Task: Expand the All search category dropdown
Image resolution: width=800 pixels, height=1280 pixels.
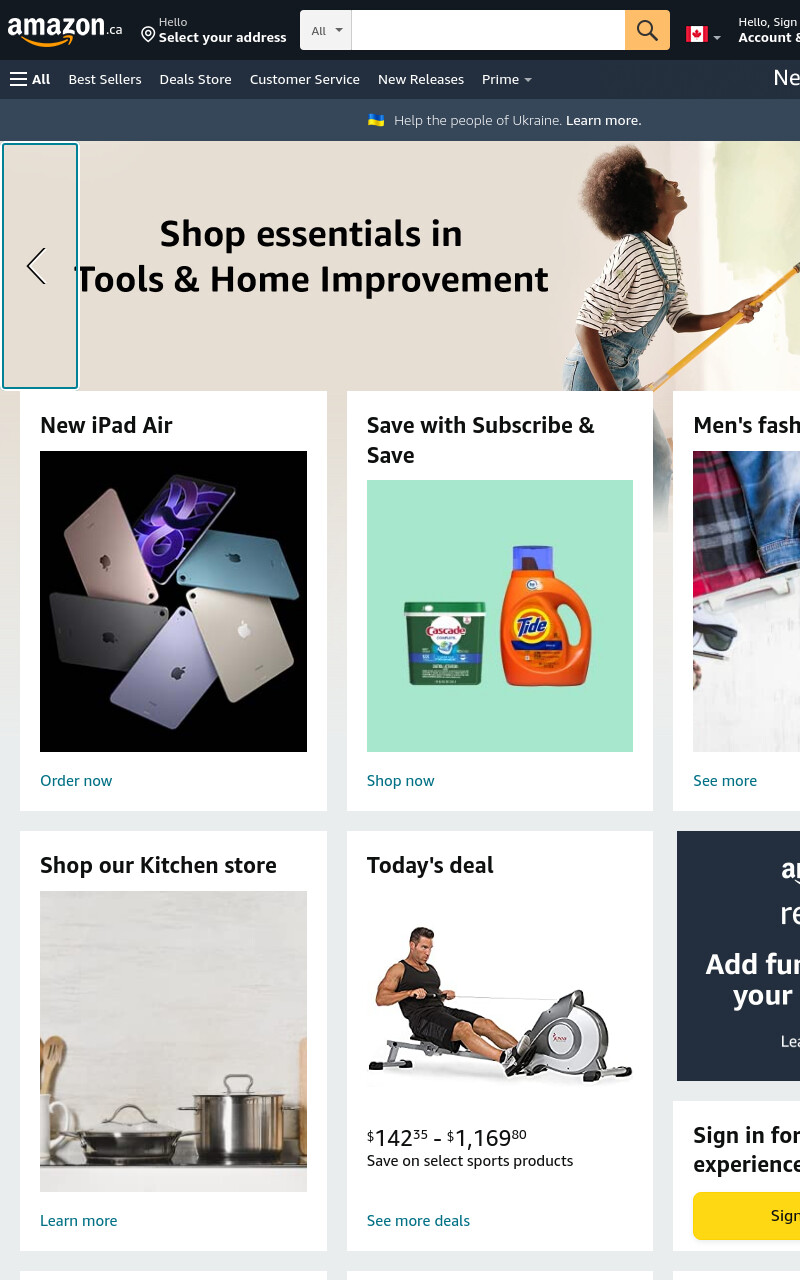Action: click(326, 30)
